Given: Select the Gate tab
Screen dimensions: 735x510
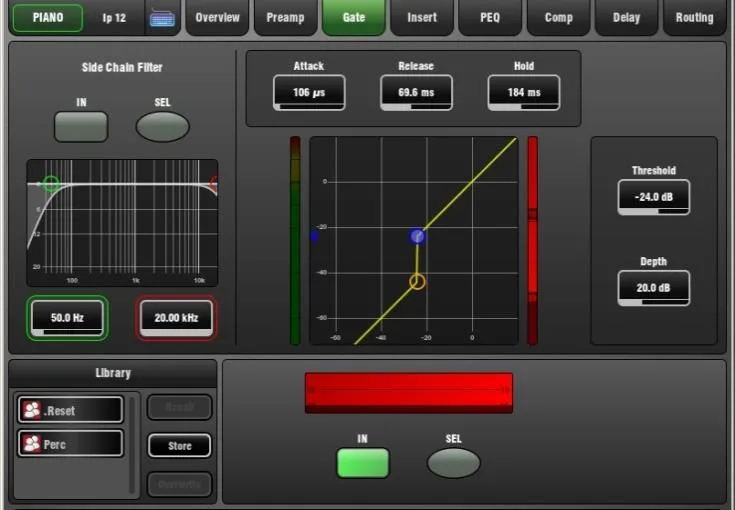Looking at the screenshot, I should (x=353, y=17).
